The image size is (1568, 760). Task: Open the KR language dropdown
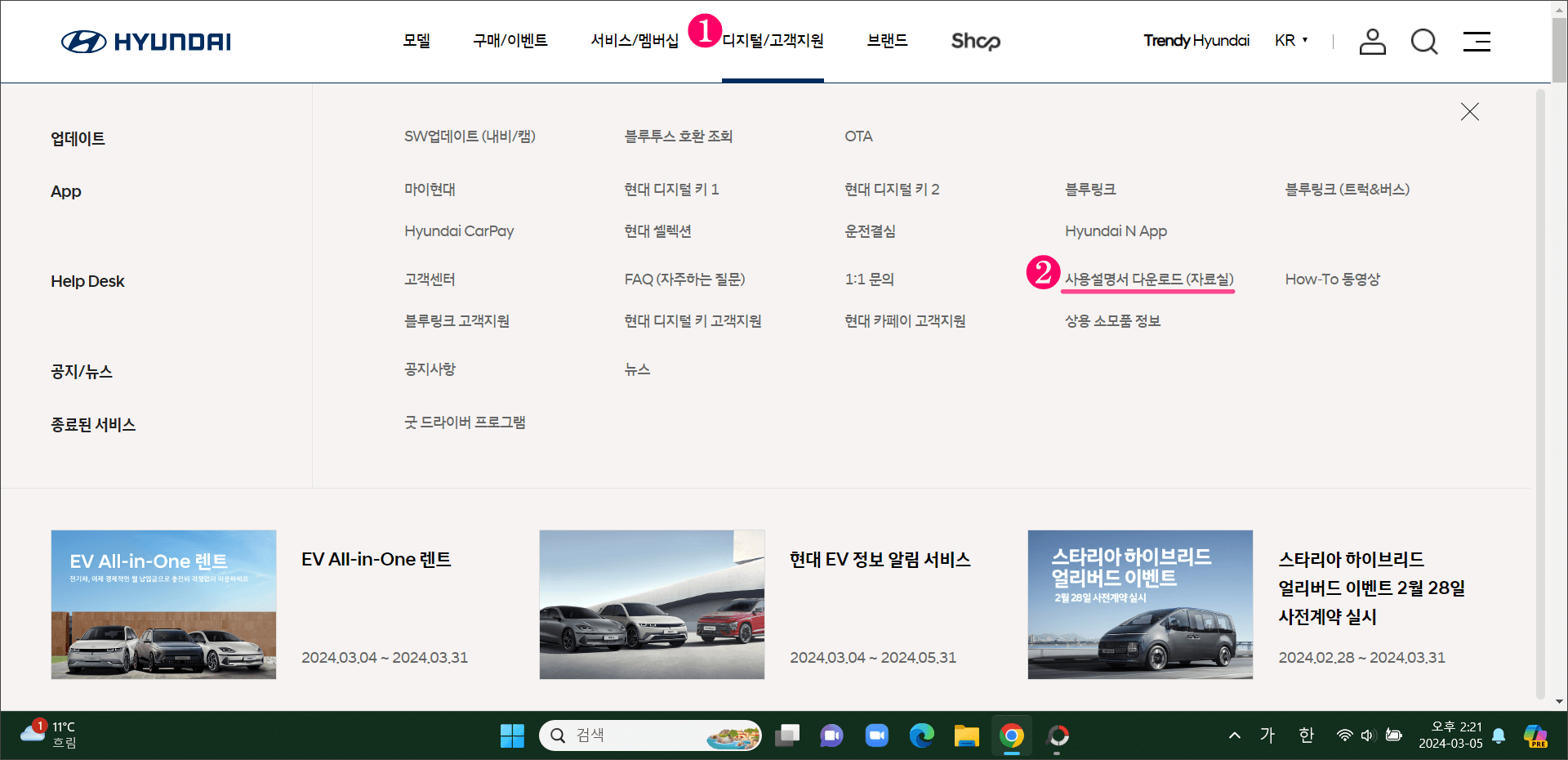(x=1291, y=41)
